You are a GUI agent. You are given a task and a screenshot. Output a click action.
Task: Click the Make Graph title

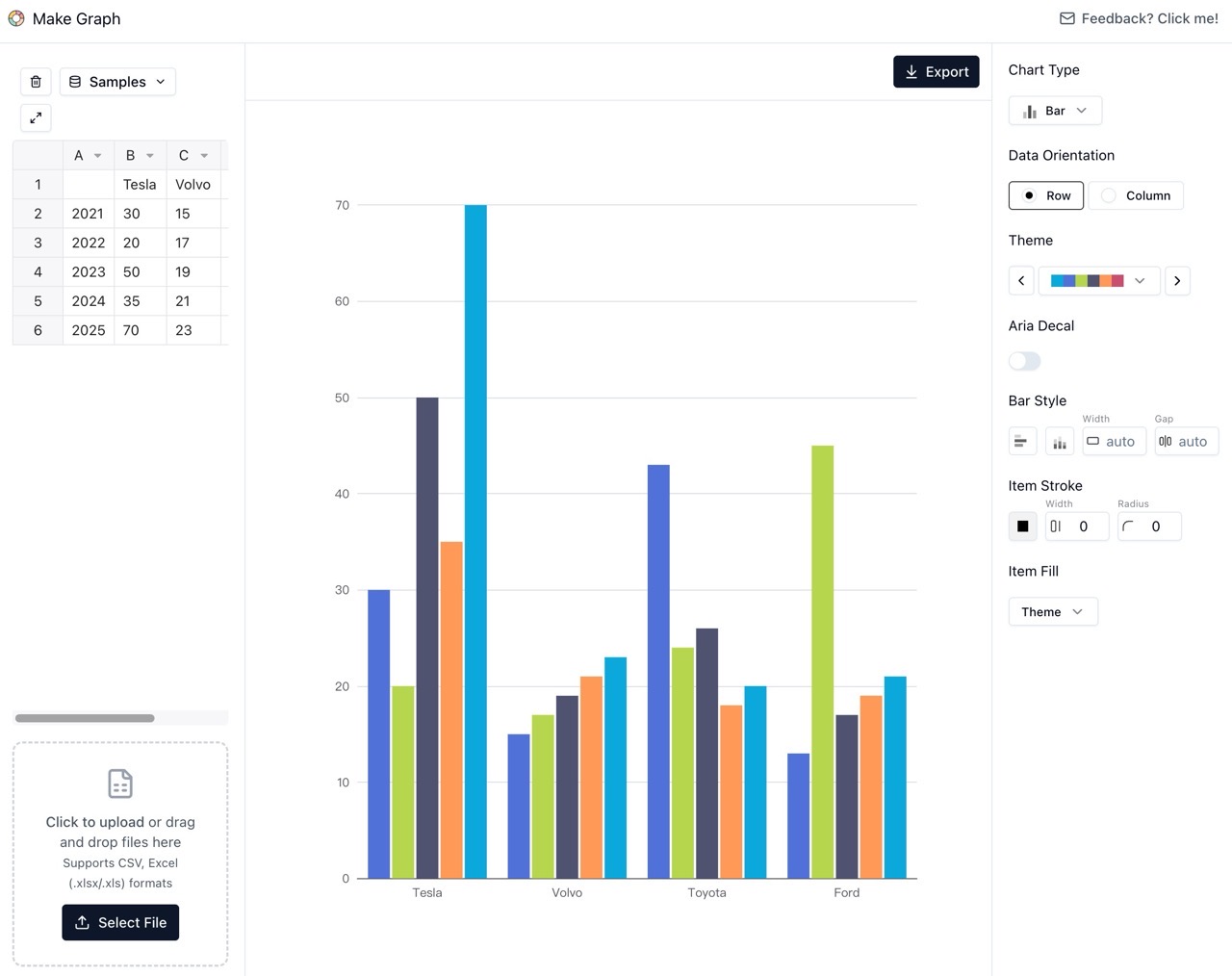[76, 18]
